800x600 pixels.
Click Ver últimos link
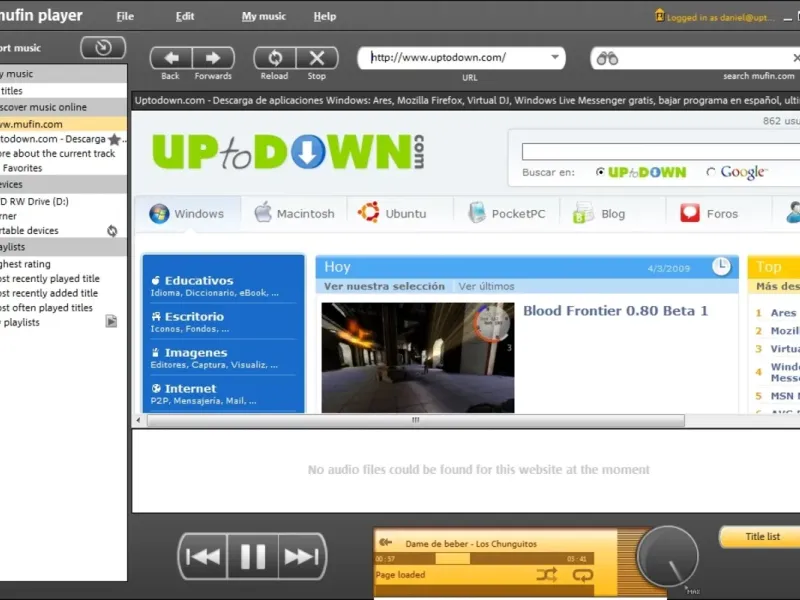(486, 286)
